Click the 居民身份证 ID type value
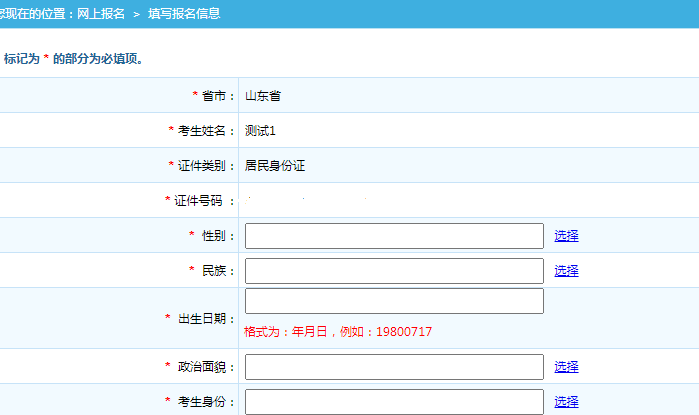 pyautogui.click(x=275, y=166)
